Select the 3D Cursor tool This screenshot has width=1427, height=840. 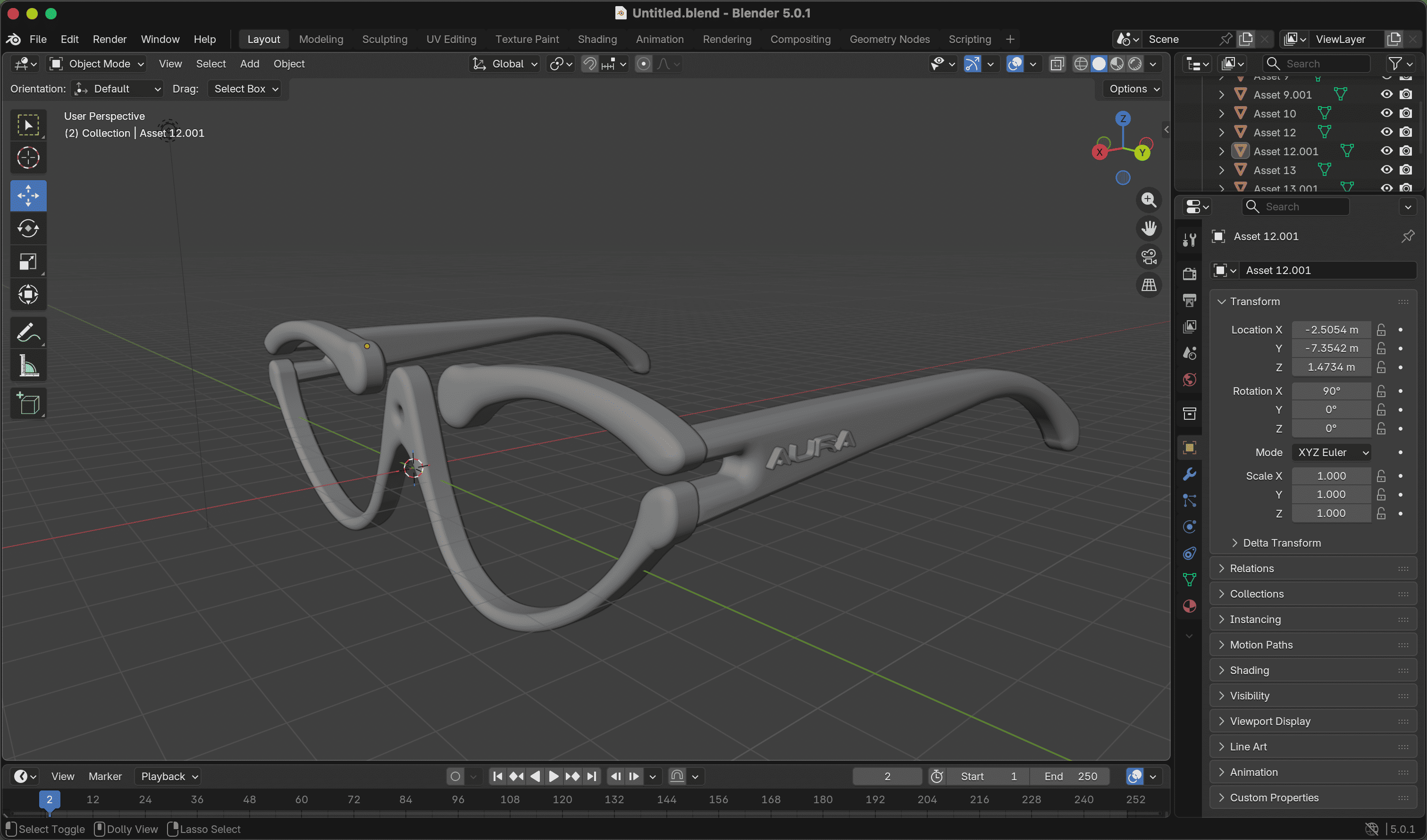click(x=28, y=158)
